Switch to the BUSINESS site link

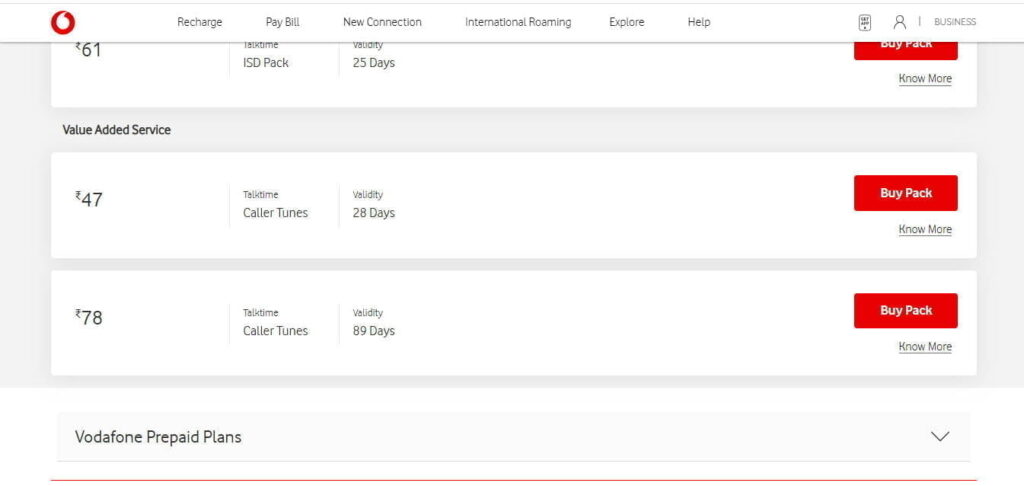[x=955, y=22]
